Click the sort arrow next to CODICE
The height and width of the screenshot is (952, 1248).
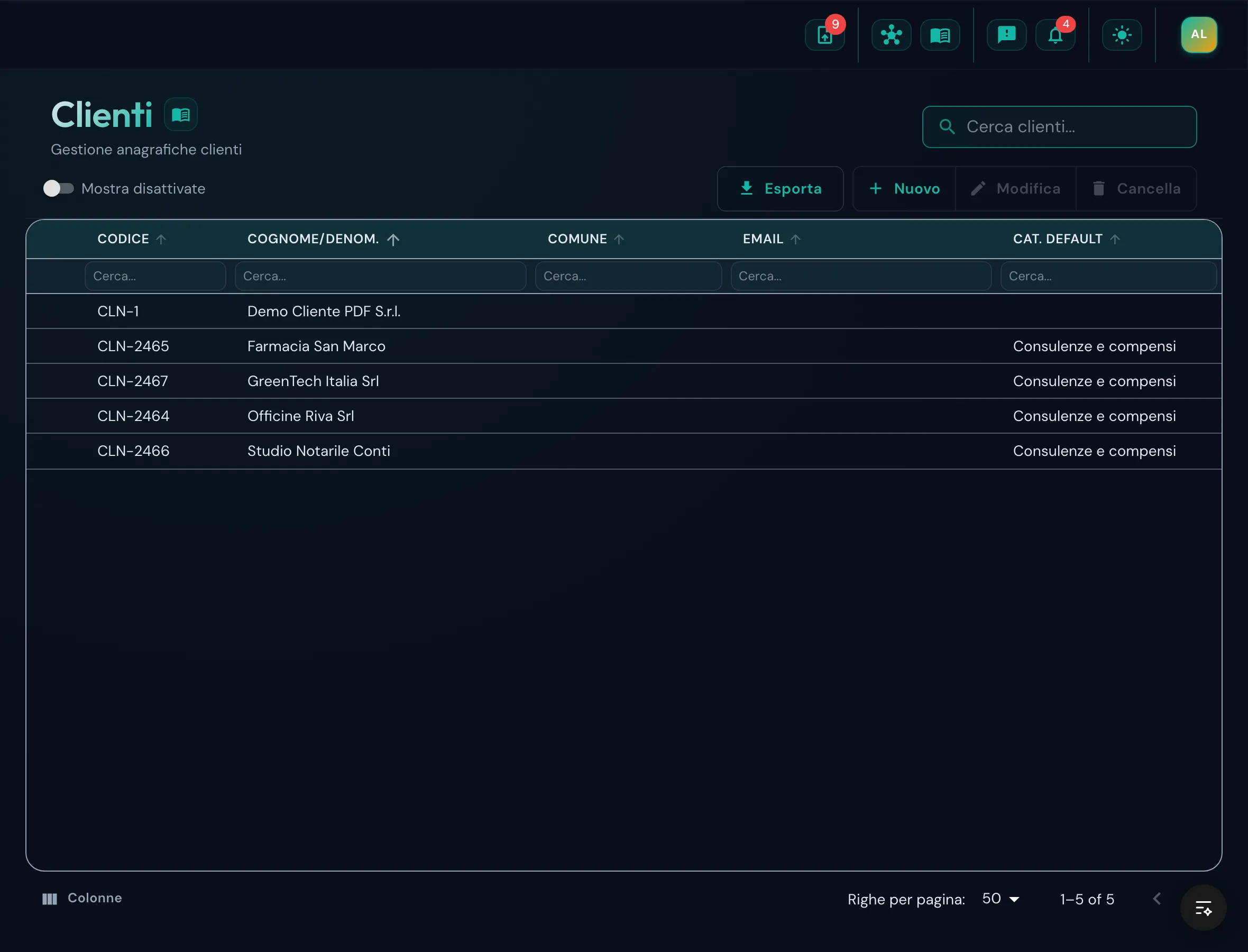click(161, 239)
